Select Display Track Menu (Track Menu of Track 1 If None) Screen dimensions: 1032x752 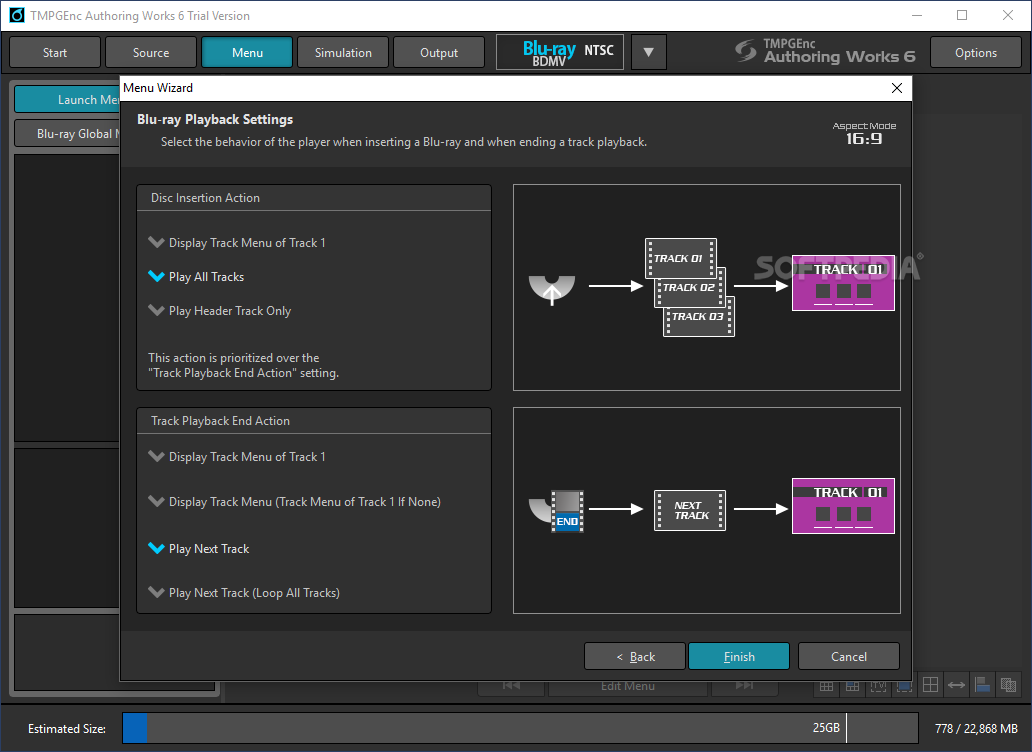(x=294, y=502)
